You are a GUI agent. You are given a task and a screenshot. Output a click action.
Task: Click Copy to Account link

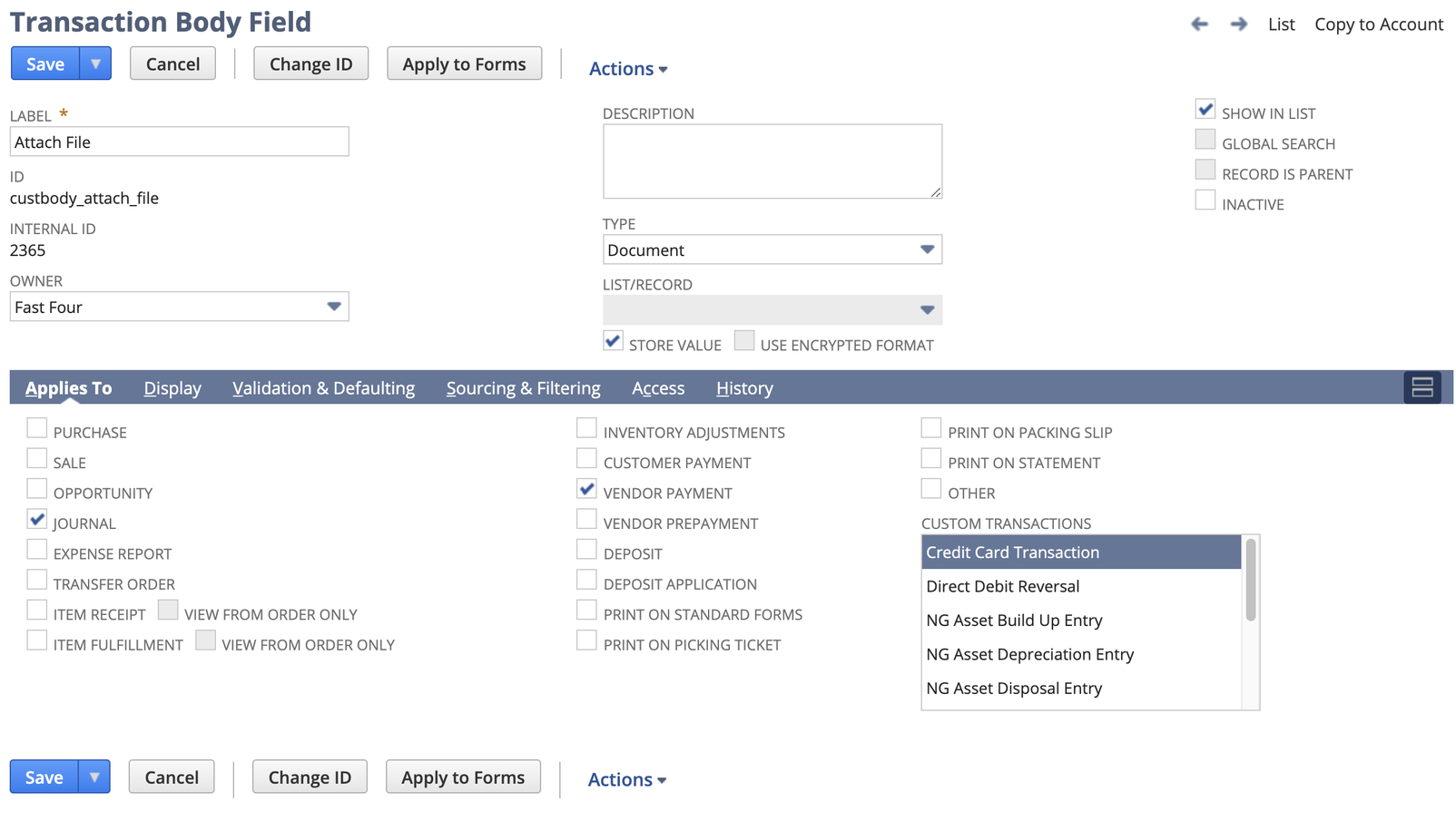pos(1379,24)
